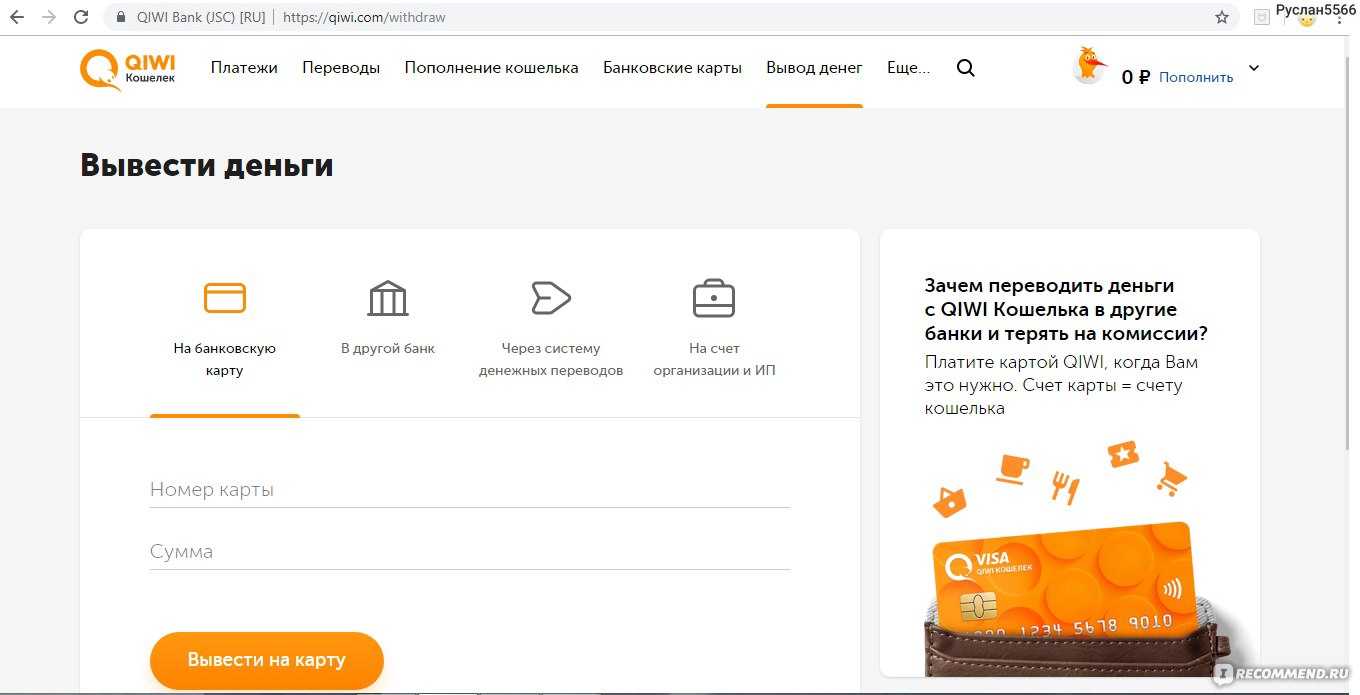Open the Вывод денег menu
This screenshot has width=1360, height=695.
814,68
